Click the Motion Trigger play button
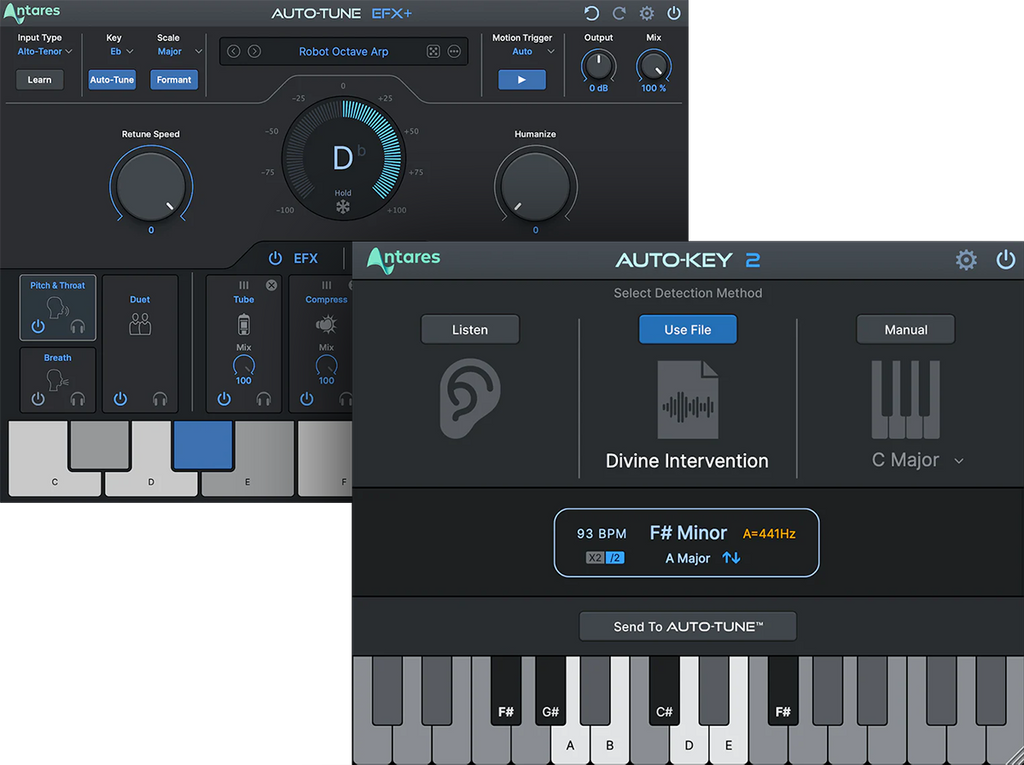Screen dimensions: 1024x765 tap(522, 80)
